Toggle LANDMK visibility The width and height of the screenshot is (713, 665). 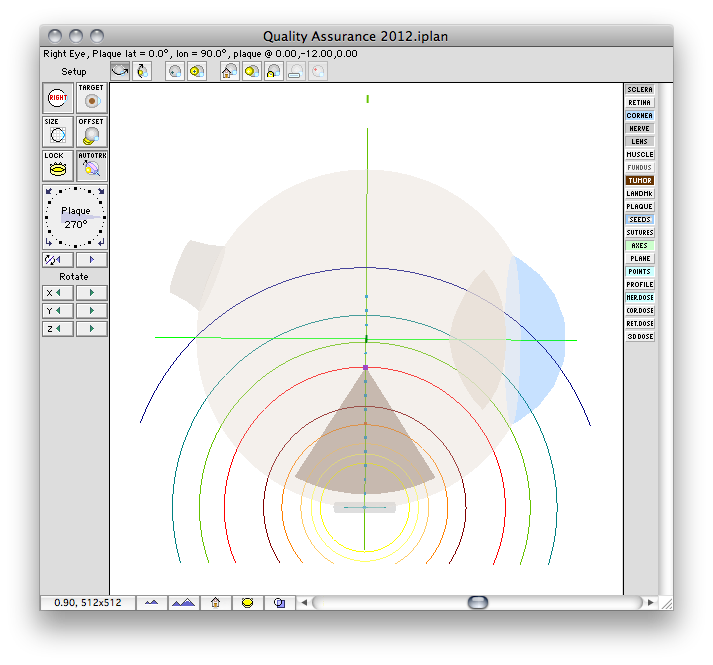click(x=640, y=194)
